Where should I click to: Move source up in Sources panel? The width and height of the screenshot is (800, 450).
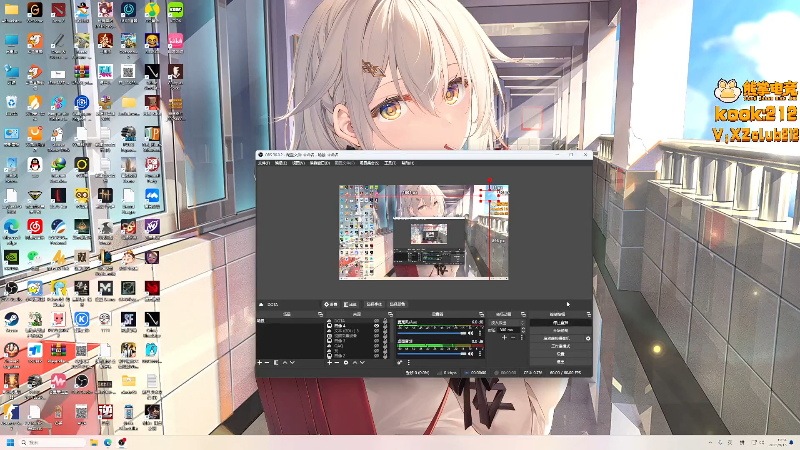(x=355, y=363)
